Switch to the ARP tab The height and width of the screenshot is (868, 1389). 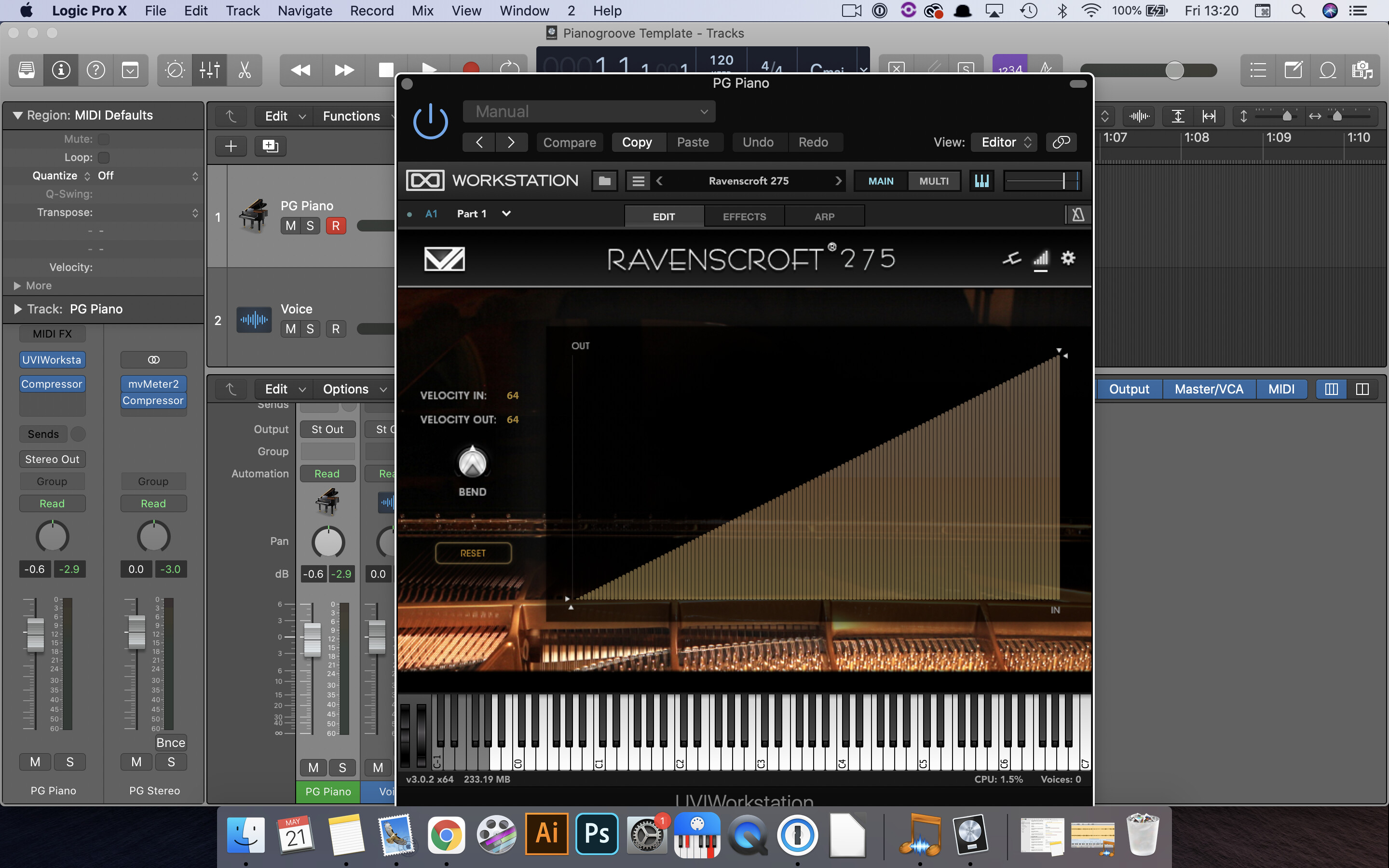coord(824,217)
